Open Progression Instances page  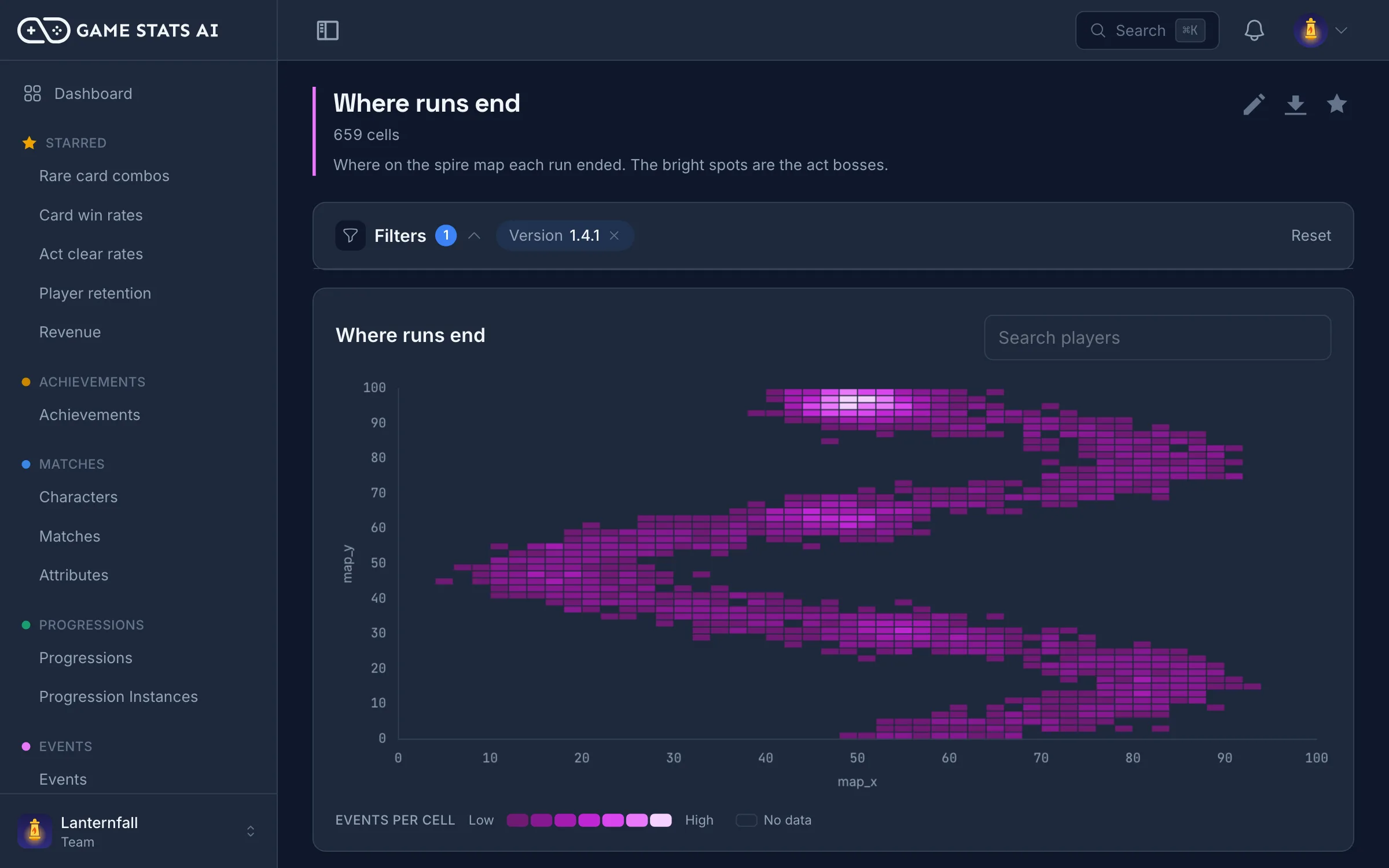click(x=119, y=697)
